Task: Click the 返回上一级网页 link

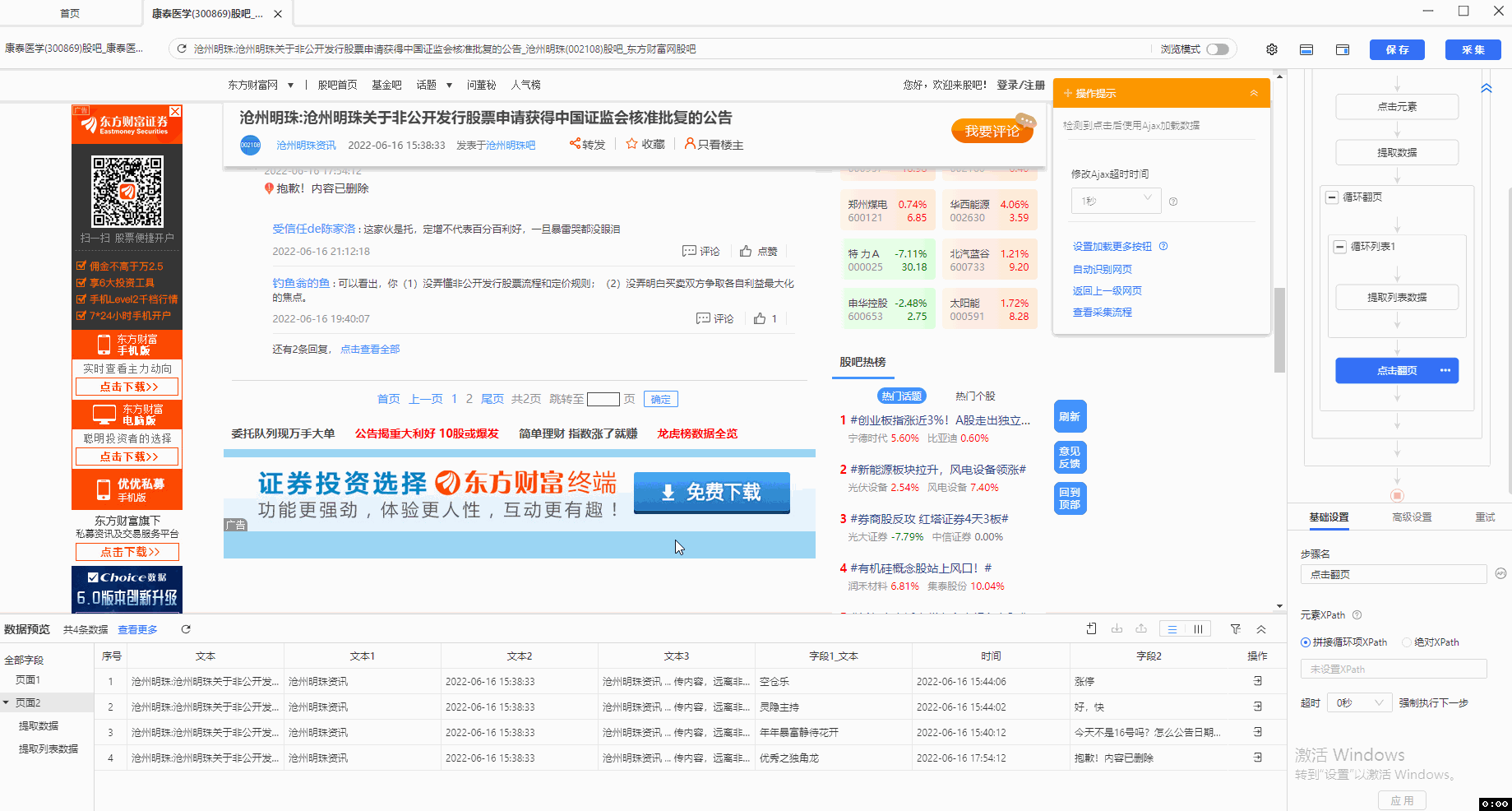Action: coord(1107,290)
